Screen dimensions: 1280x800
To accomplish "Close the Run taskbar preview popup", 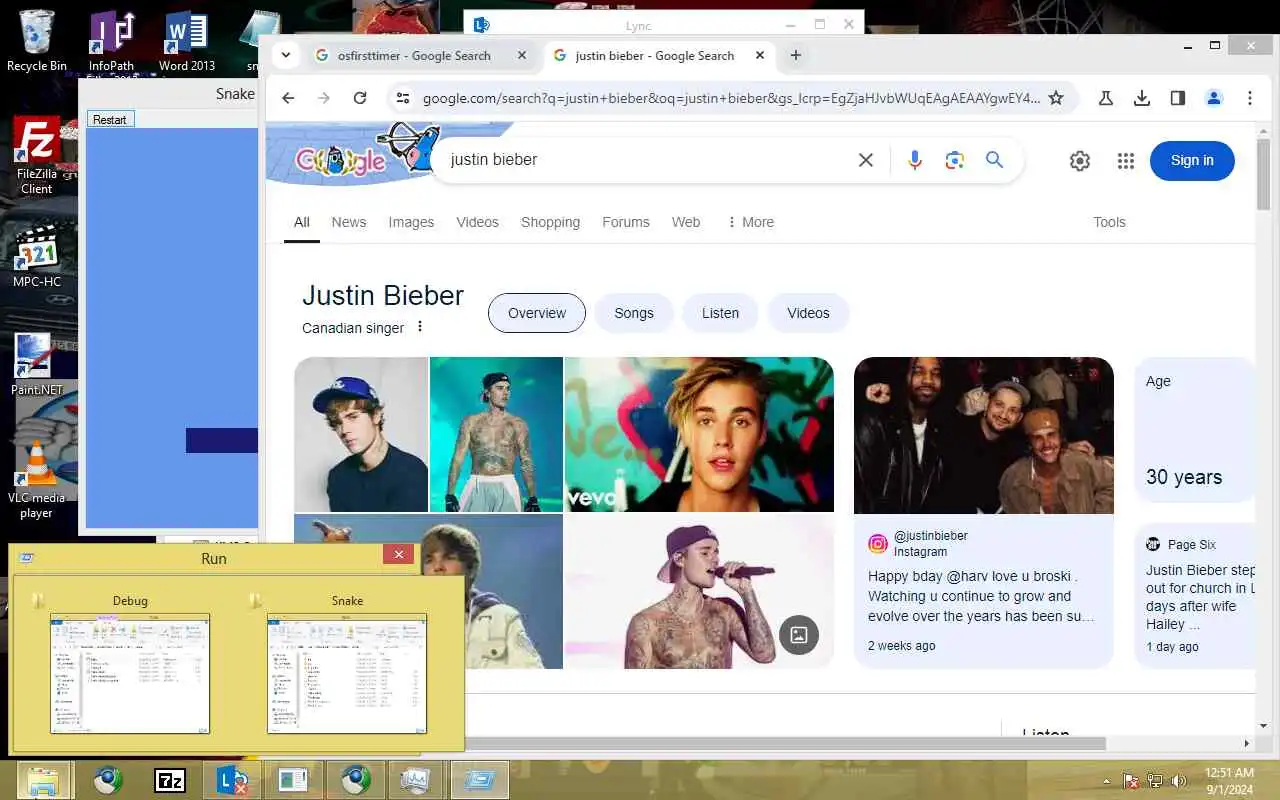I will tap(399, 554).
